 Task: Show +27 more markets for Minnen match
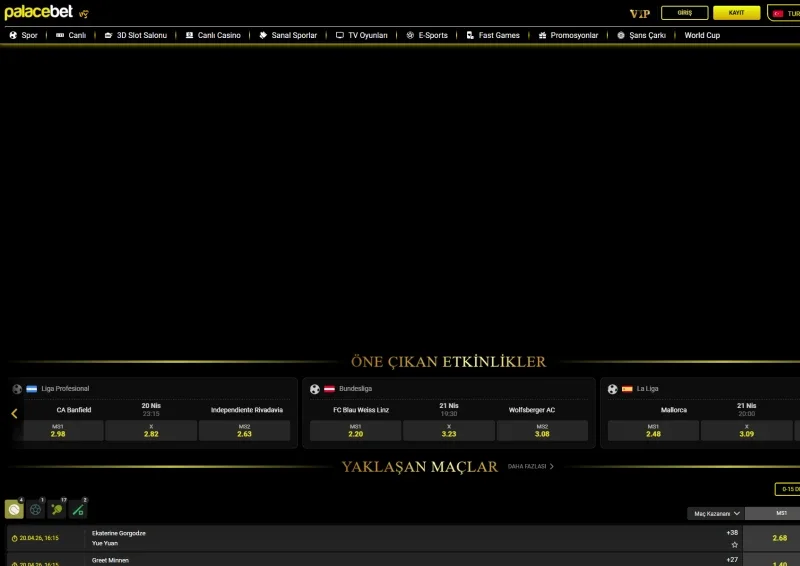coord(732,560)
